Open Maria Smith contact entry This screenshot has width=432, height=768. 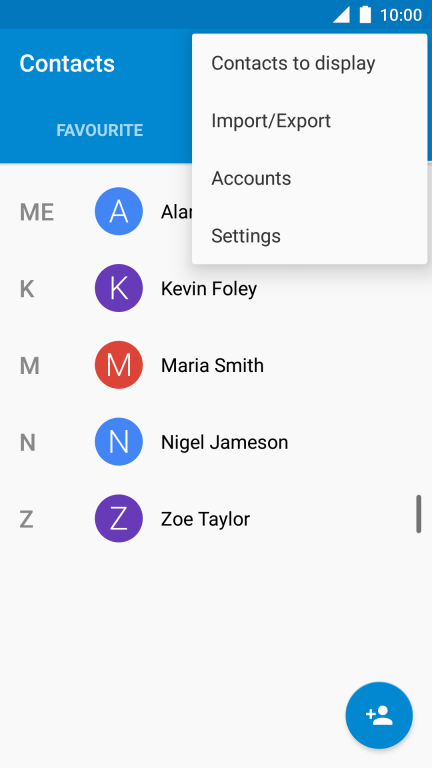pyautogui.click(x=216, y=365)
